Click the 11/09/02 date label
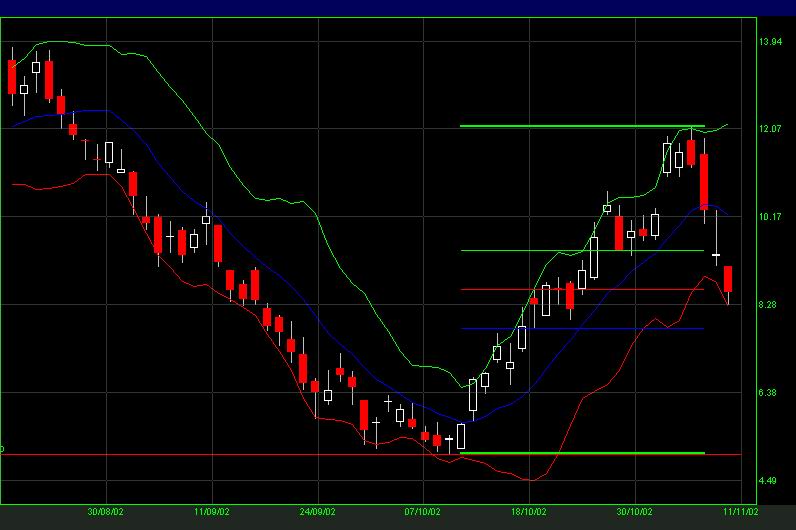The height and width of the screenshot is (530, 796). [x=212, y=512]
